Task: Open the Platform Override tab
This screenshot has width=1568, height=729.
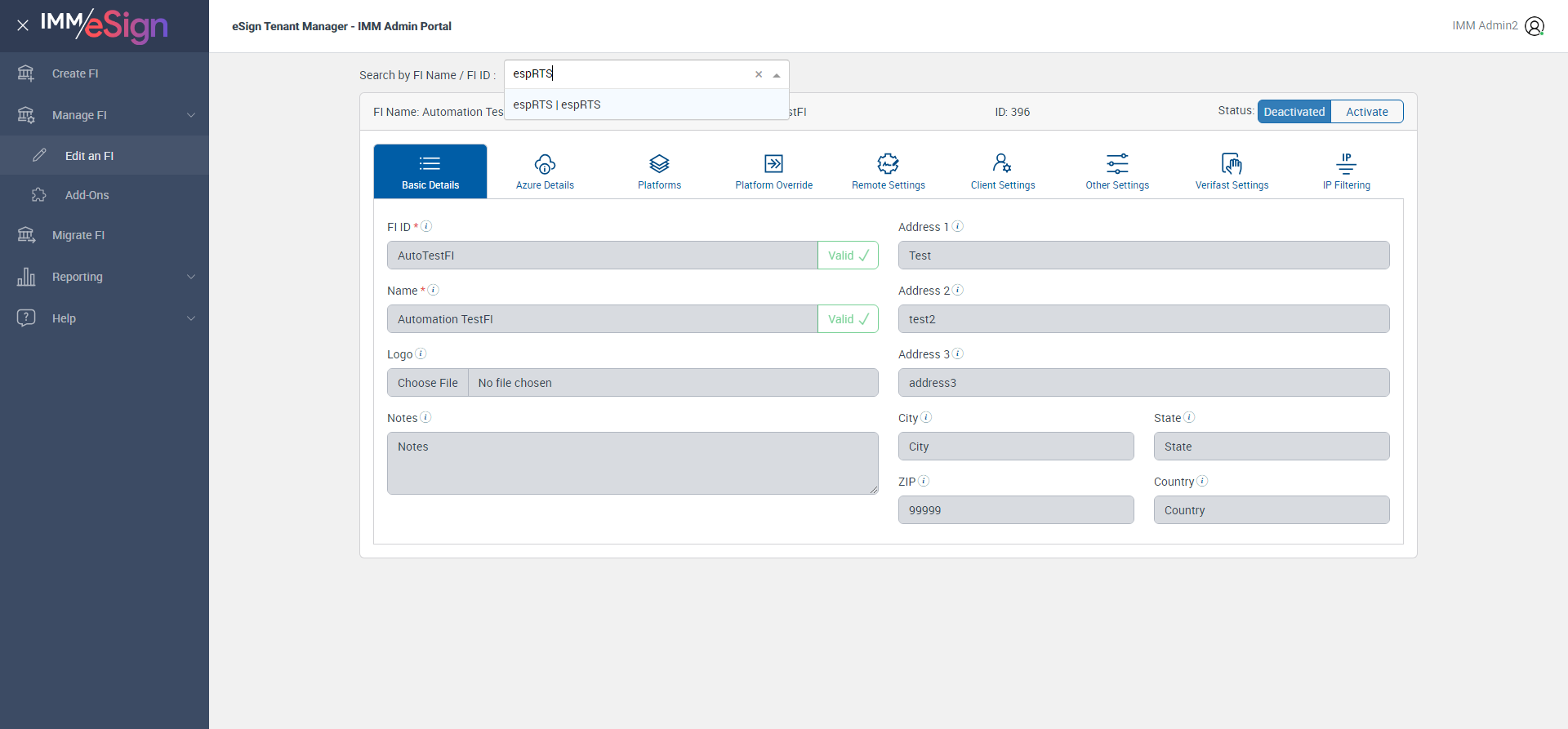Action: [x=774, y=171]
